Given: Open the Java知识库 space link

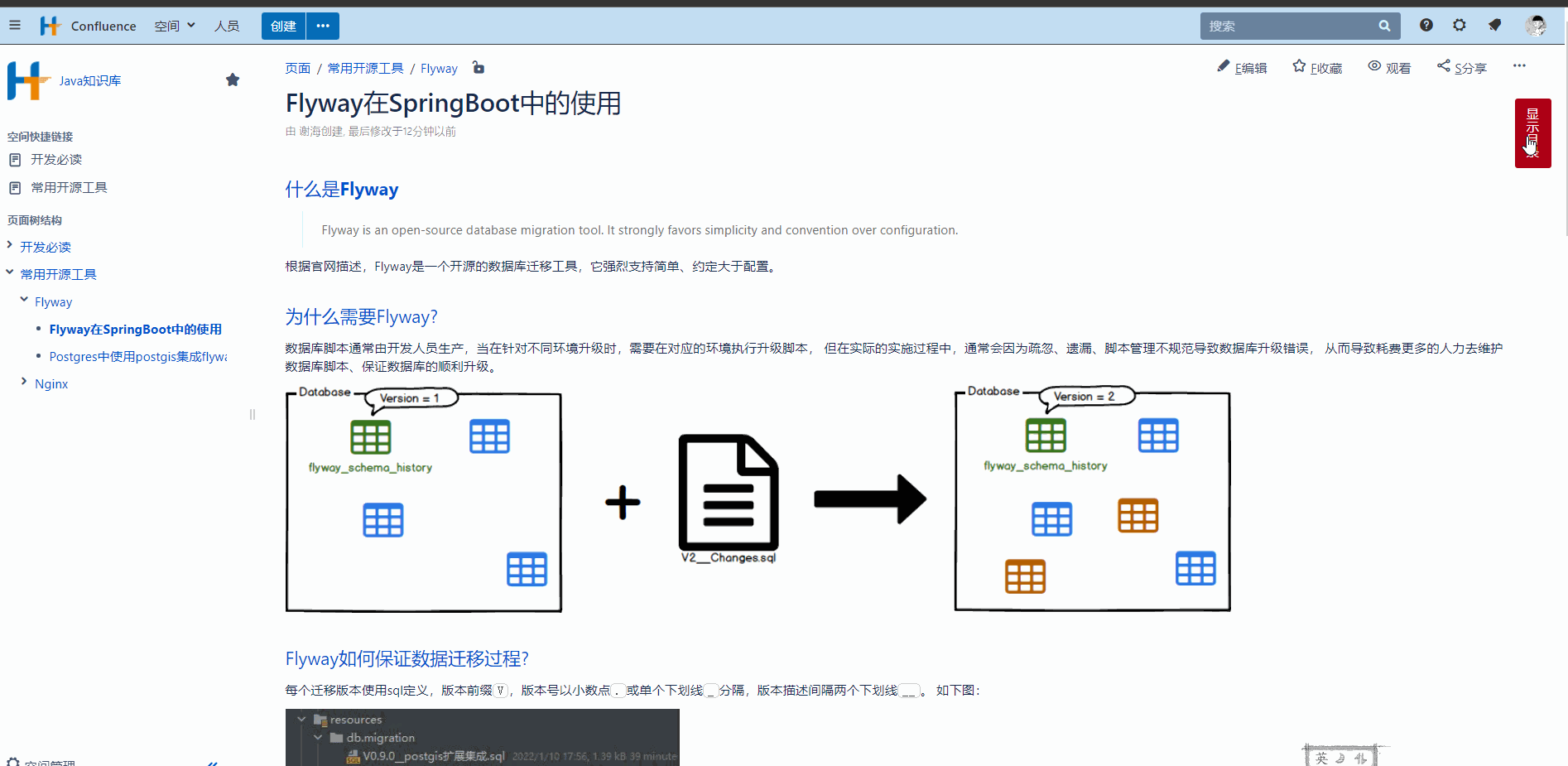Looking at the screenshot, I should pos(90,80).
